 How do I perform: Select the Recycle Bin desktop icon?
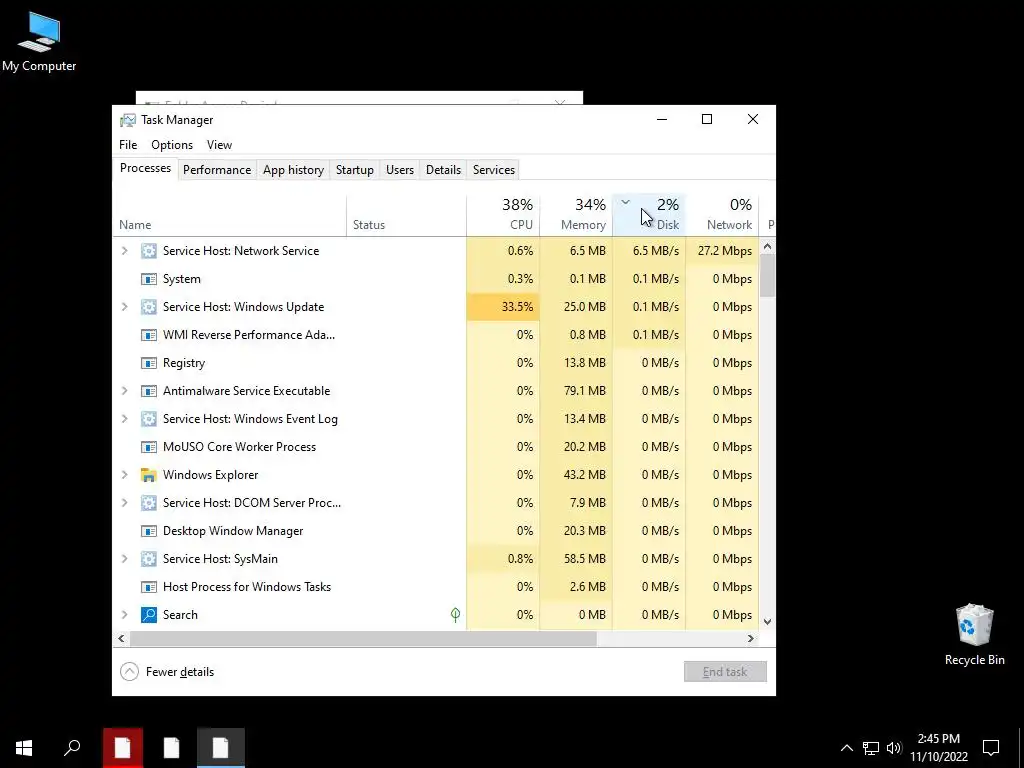tap(974, 634)
